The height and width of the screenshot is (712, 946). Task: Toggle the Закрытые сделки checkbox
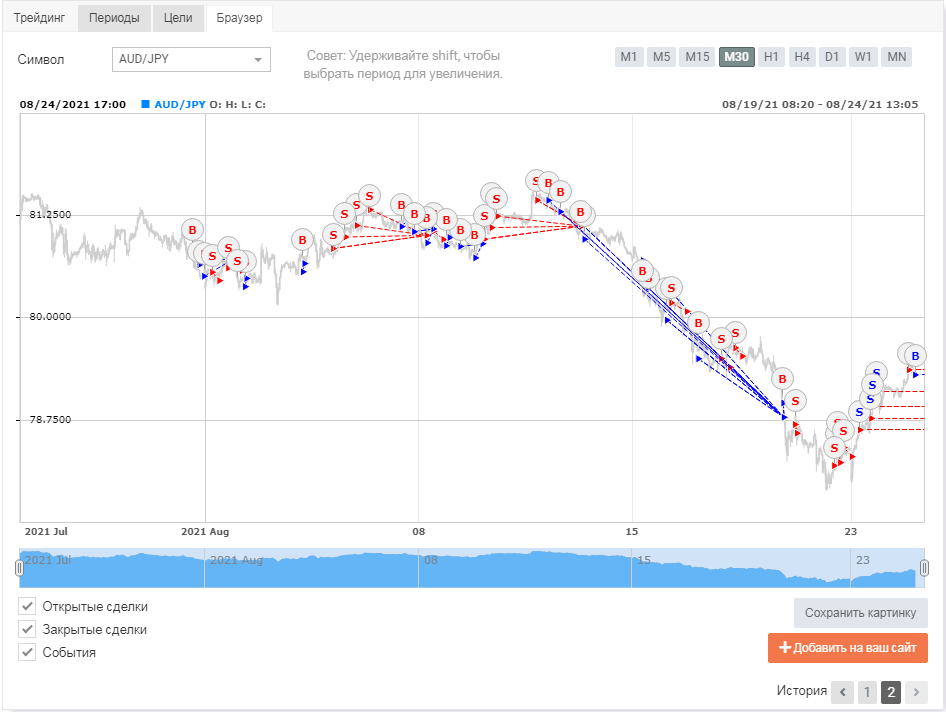(27, 629)
